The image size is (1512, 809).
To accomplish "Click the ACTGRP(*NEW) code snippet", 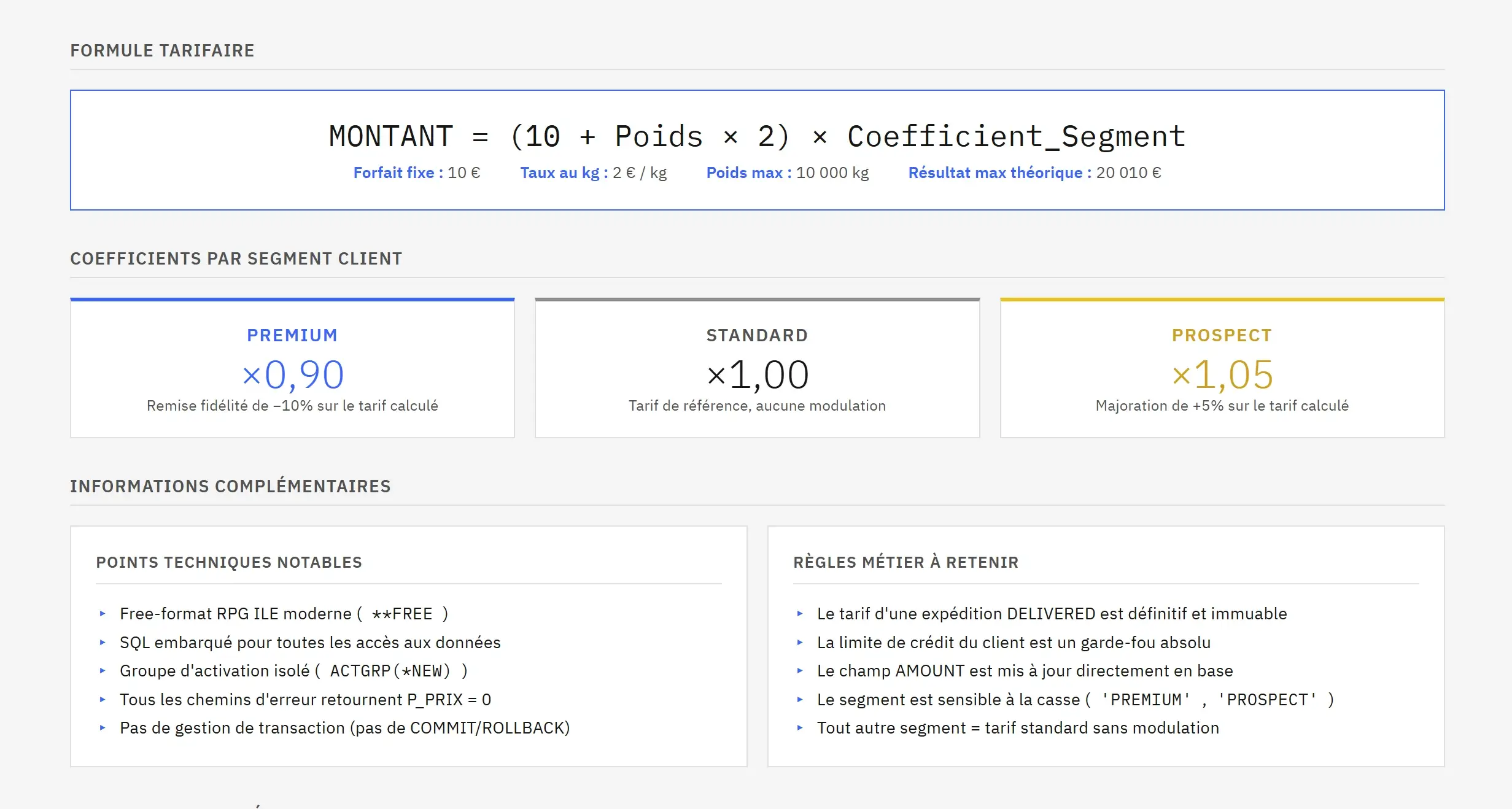I will (390, 671).
